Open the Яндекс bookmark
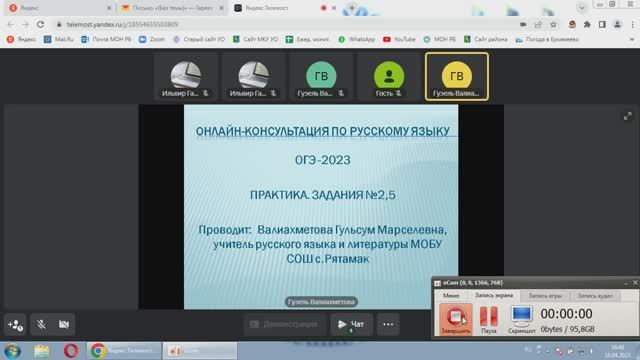 click(x=22, y=39)
